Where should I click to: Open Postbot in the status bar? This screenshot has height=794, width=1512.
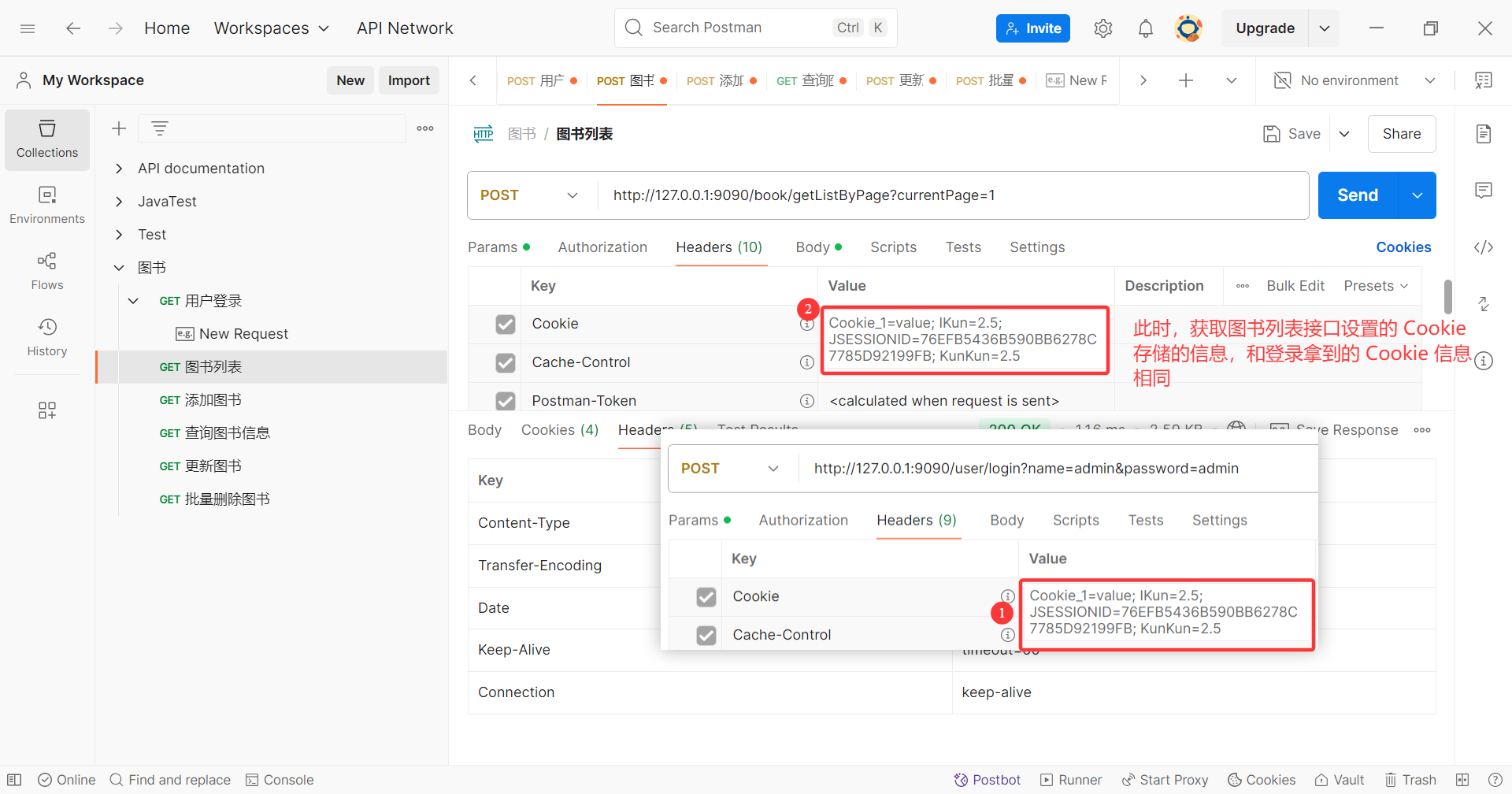(988, 780)
